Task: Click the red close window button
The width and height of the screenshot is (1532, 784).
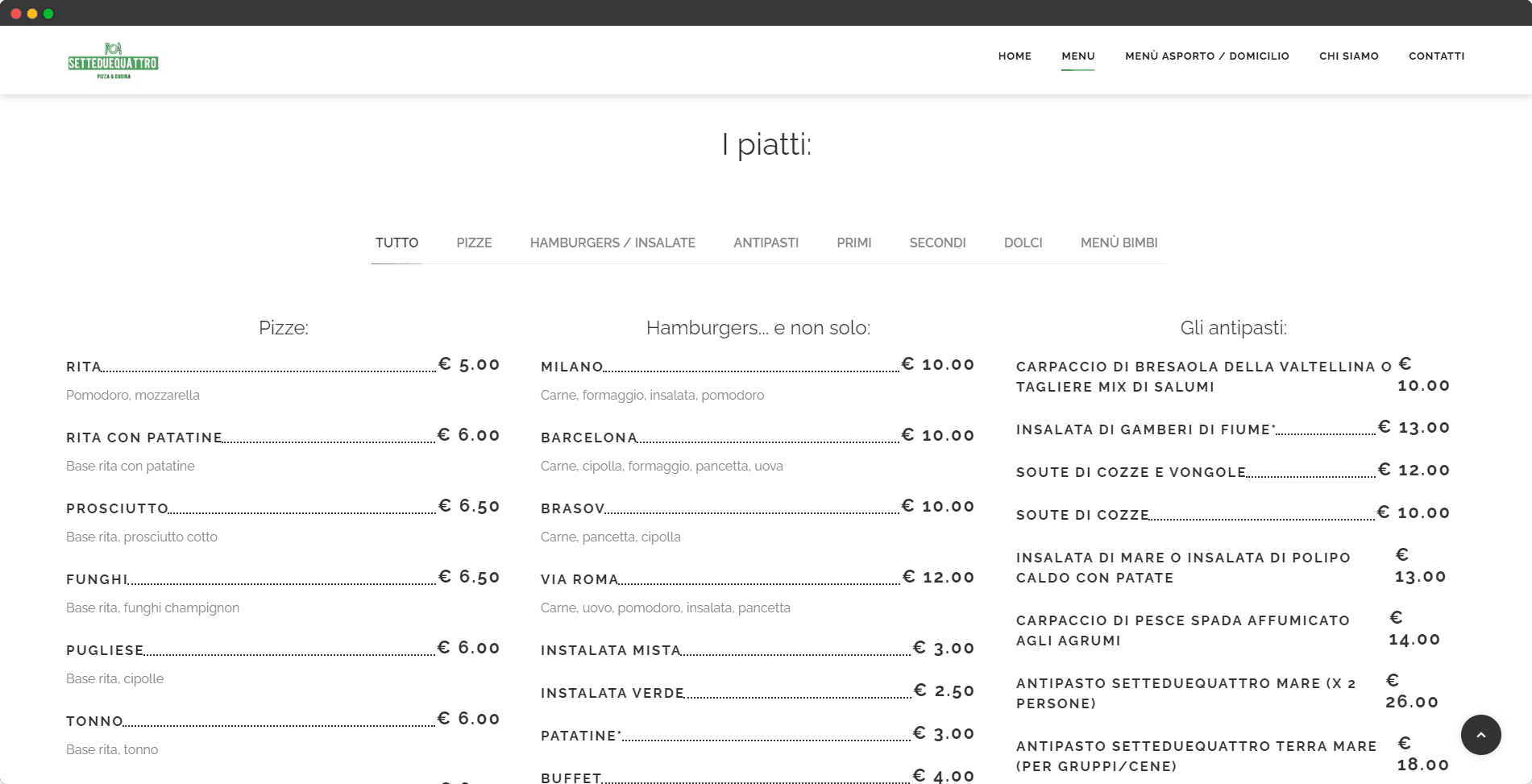Action: pyautogui.click(x=15, y=14)
